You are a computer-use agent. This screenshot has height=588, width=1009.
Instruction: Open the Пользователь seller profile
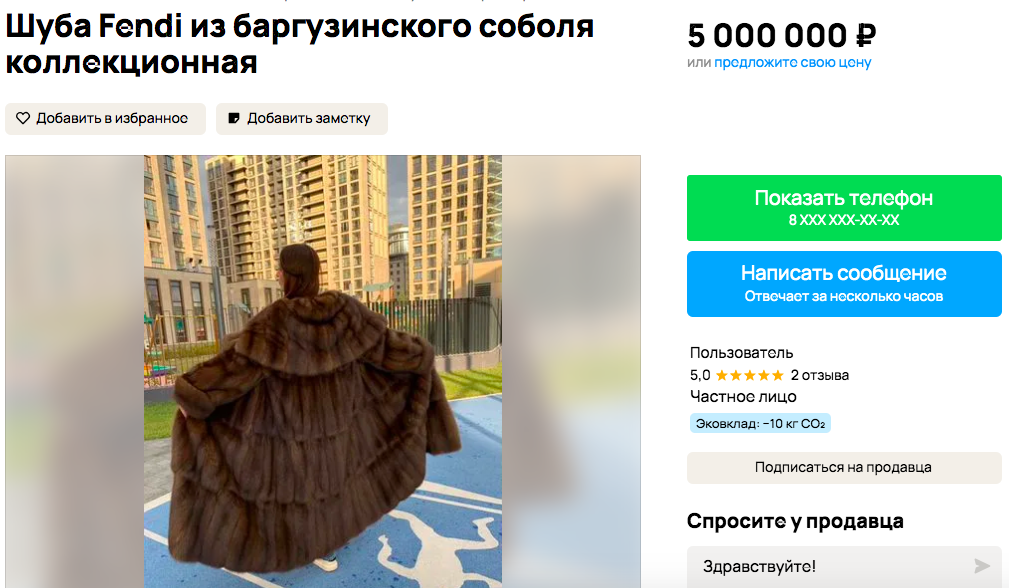(x=741, y=353)
